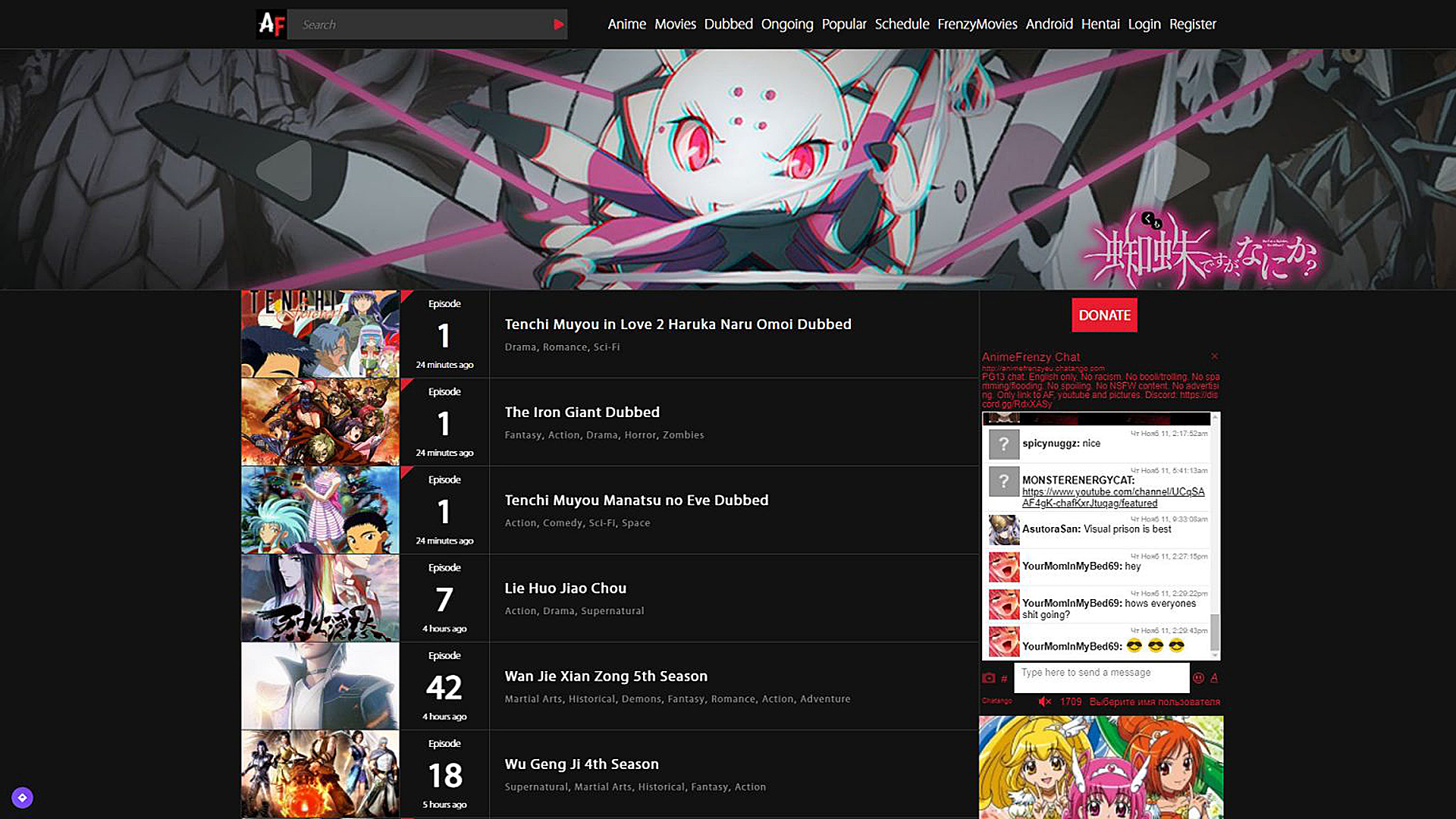The width and height of the screenshot is (1456, 819).
Task: Open 'Tenchi Muyou Manatsu no Eve Dubbed'
Action: tap(636, 500)
